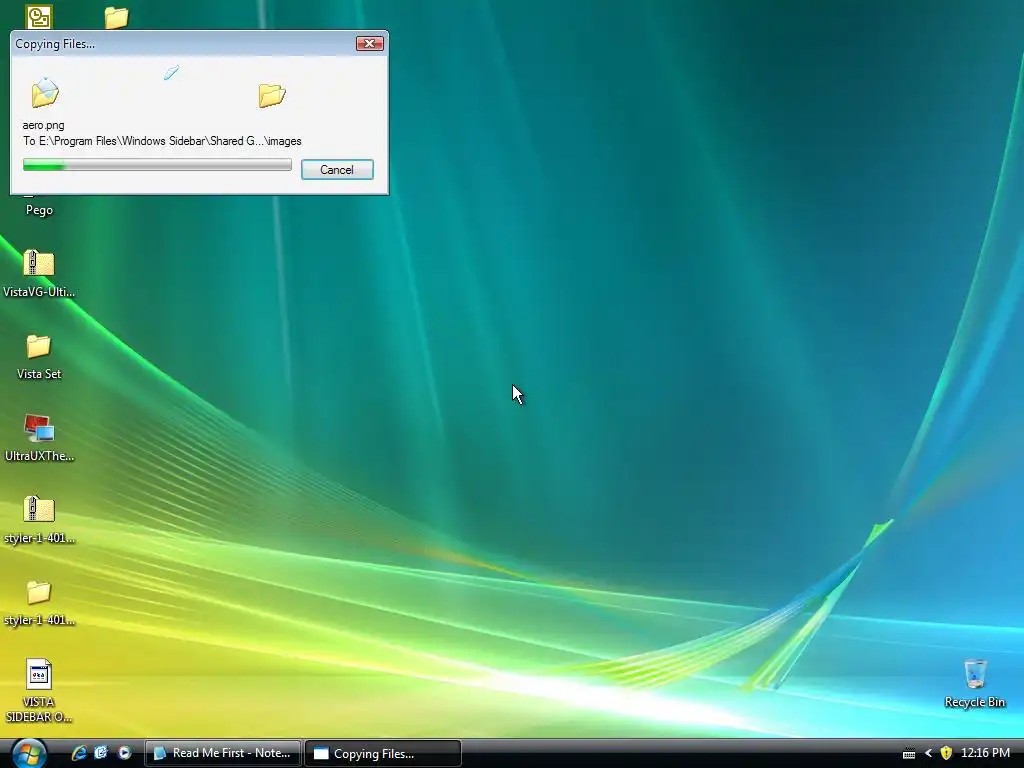
Task: Click the green copy progress bar
Action: click(157, 165)
